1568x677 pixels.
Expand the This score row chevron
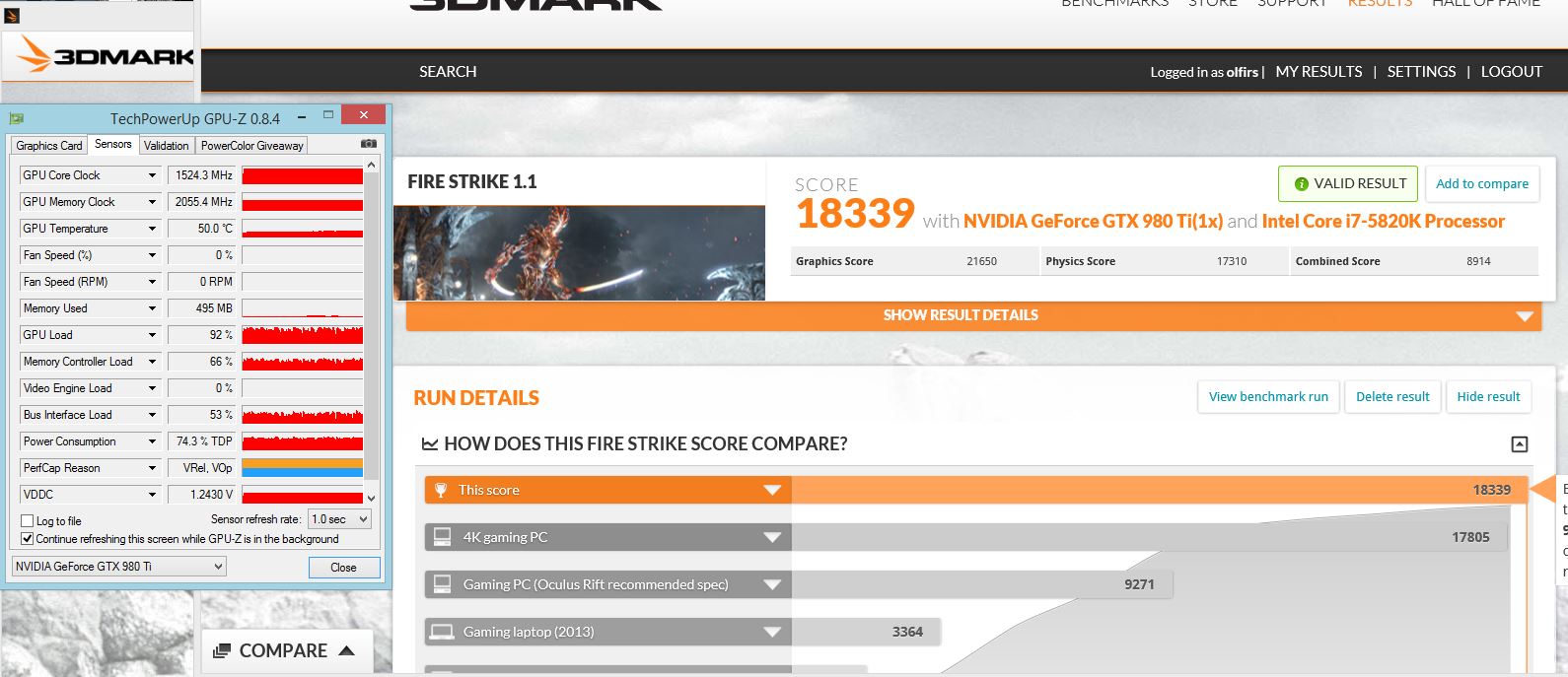(x=772, y=490)
